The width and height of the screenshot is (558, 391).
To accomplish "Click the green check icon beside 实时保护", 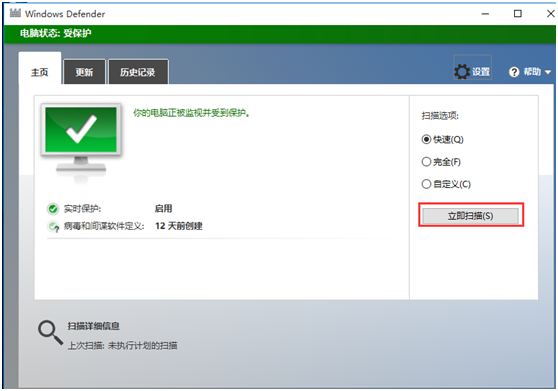I will [53, 209].
